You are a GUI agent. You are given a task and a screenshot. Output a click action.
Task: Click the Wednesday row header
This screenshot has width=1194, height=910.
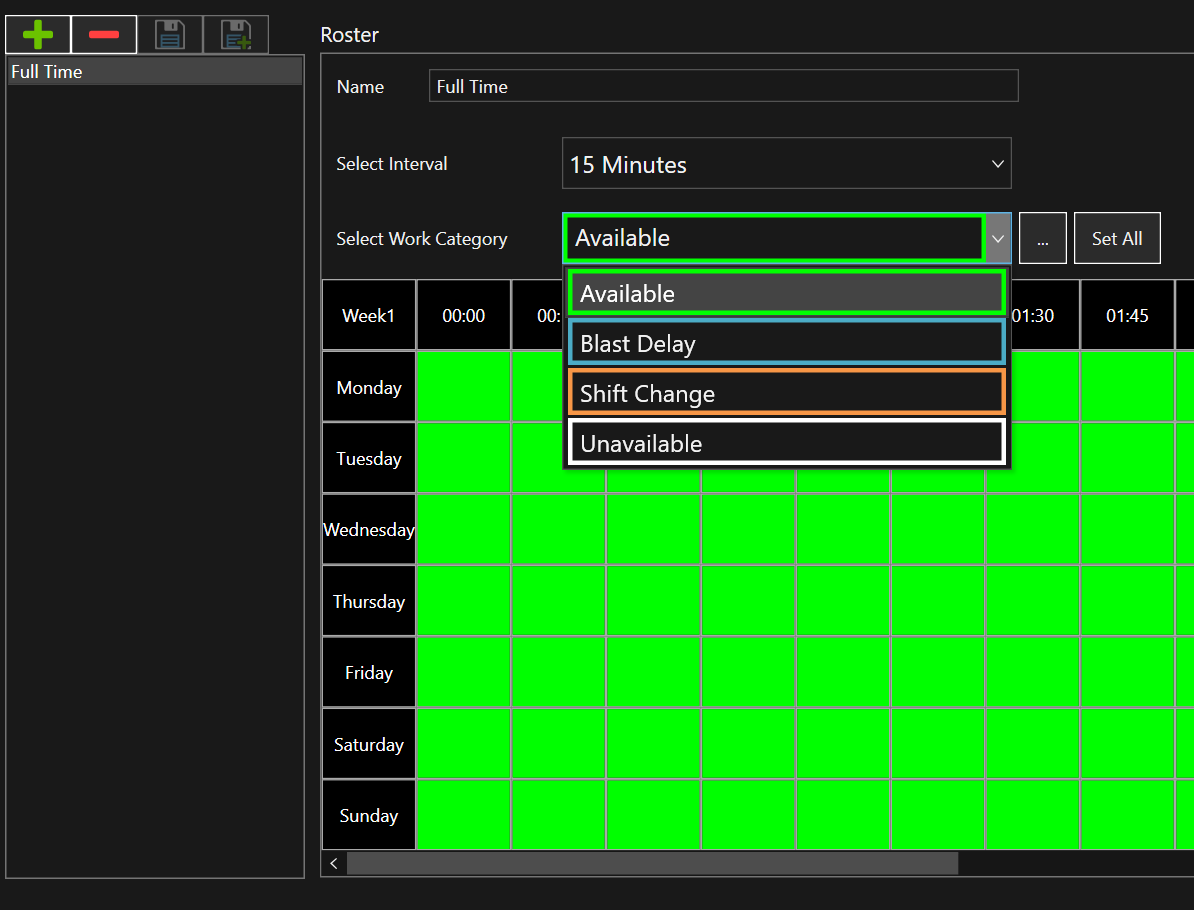tap(368, 530)
